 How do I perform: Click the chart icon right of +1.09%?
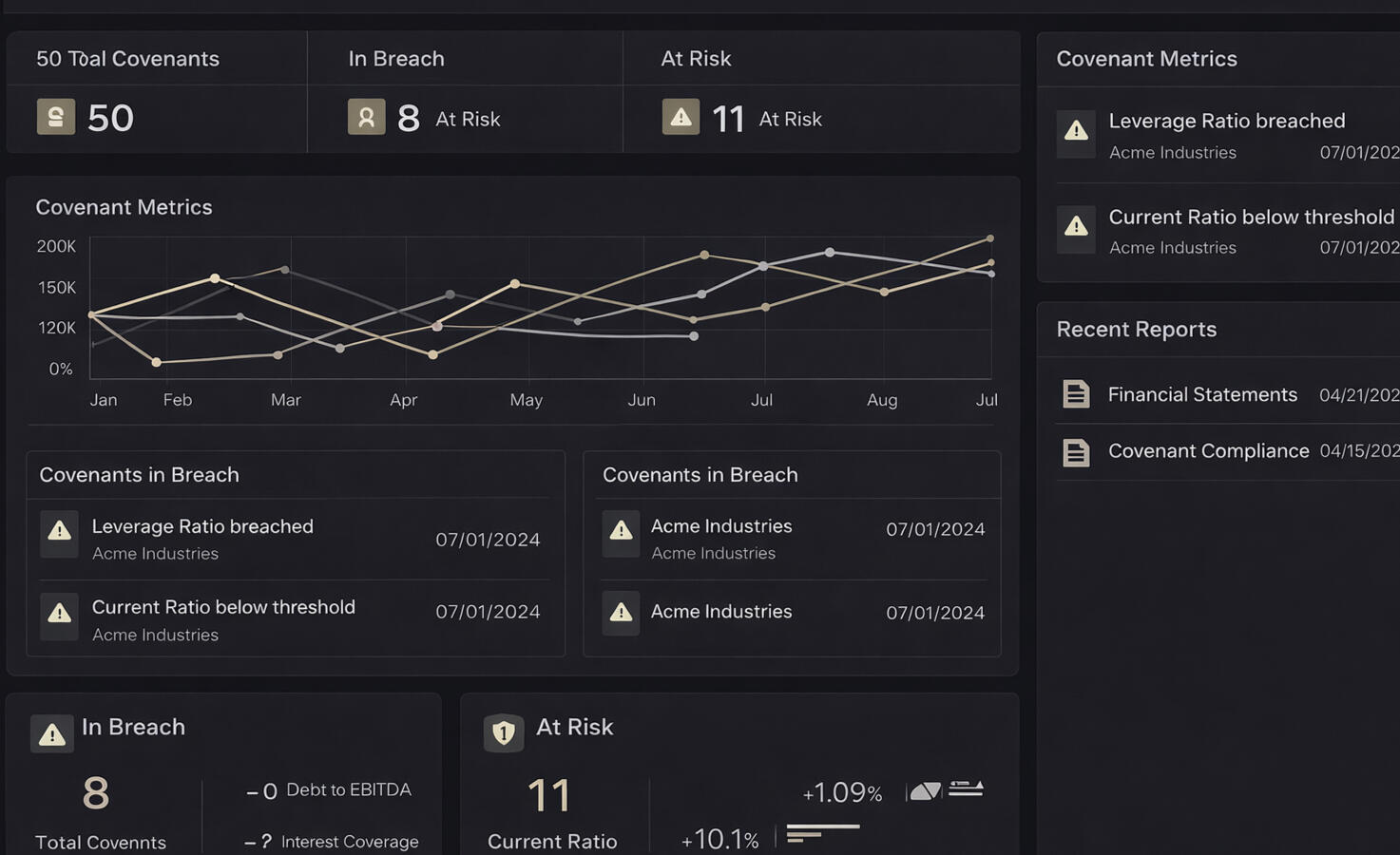point(925,790)
